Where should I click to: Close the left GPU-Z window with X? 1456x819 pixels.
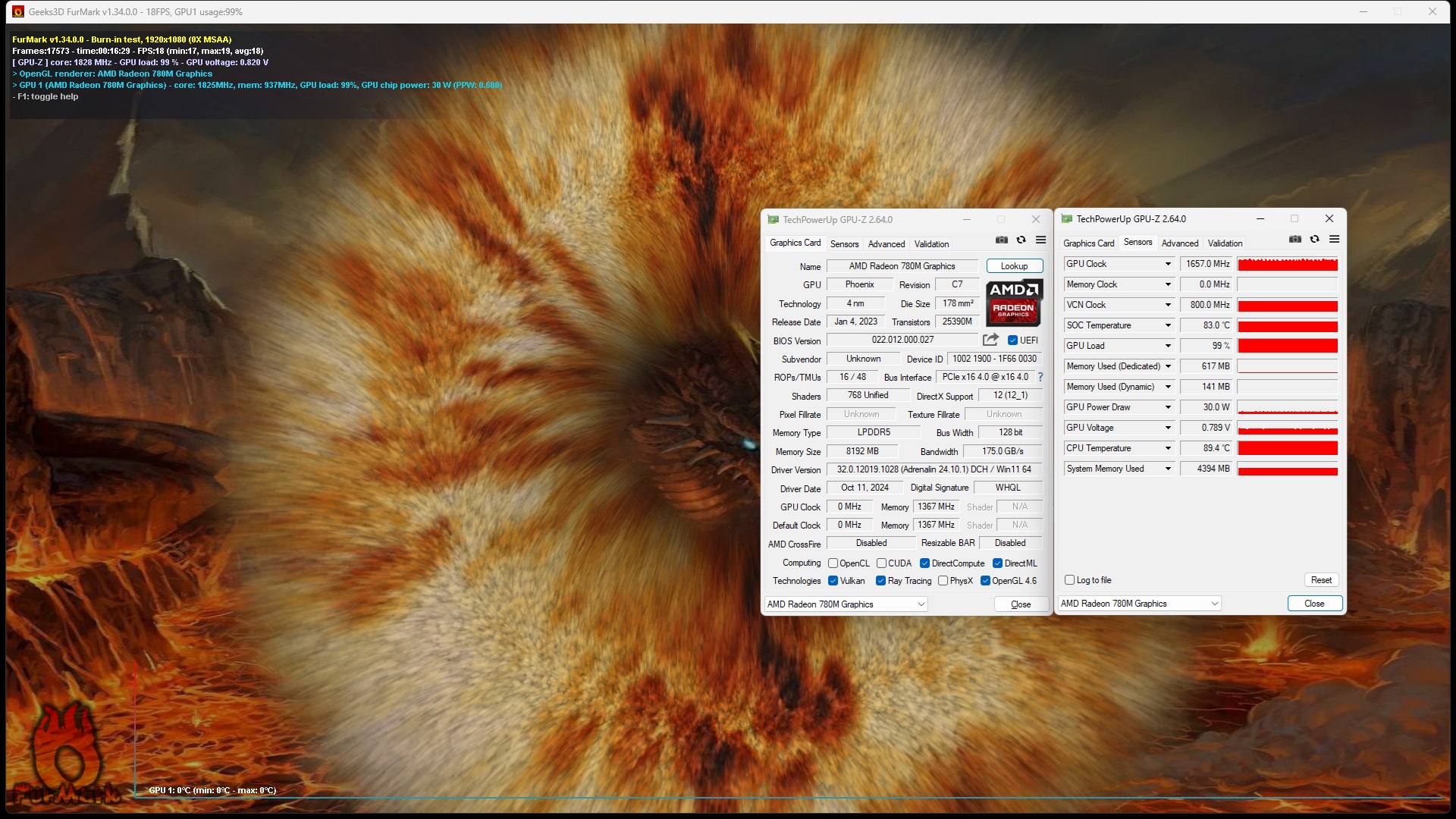click(x=1036, y=220)
